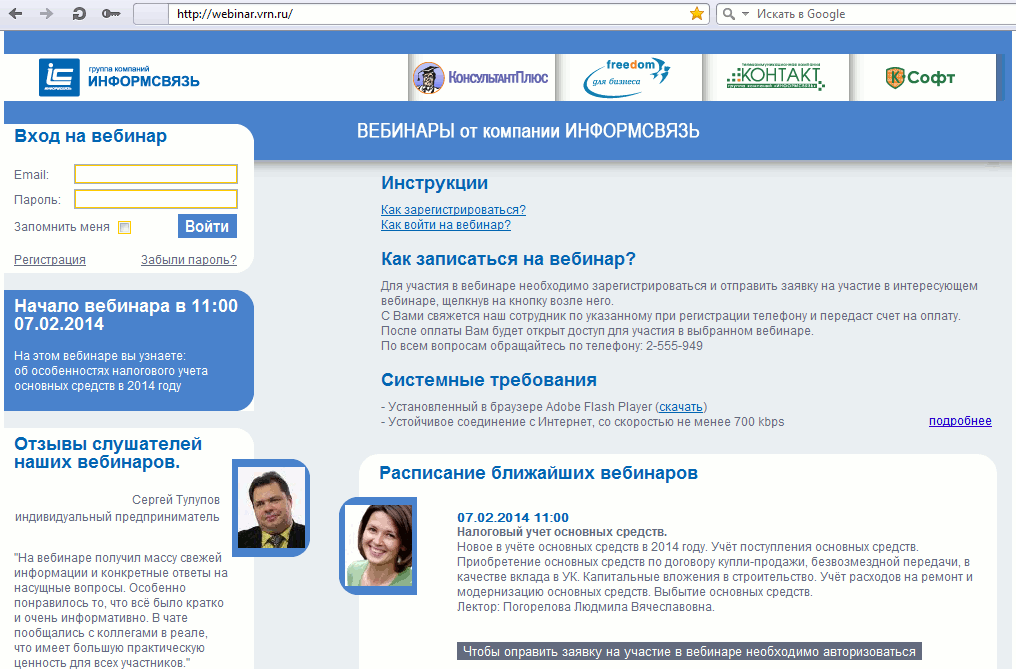Tick the Запомнить меня checkbox

(124, 227)
